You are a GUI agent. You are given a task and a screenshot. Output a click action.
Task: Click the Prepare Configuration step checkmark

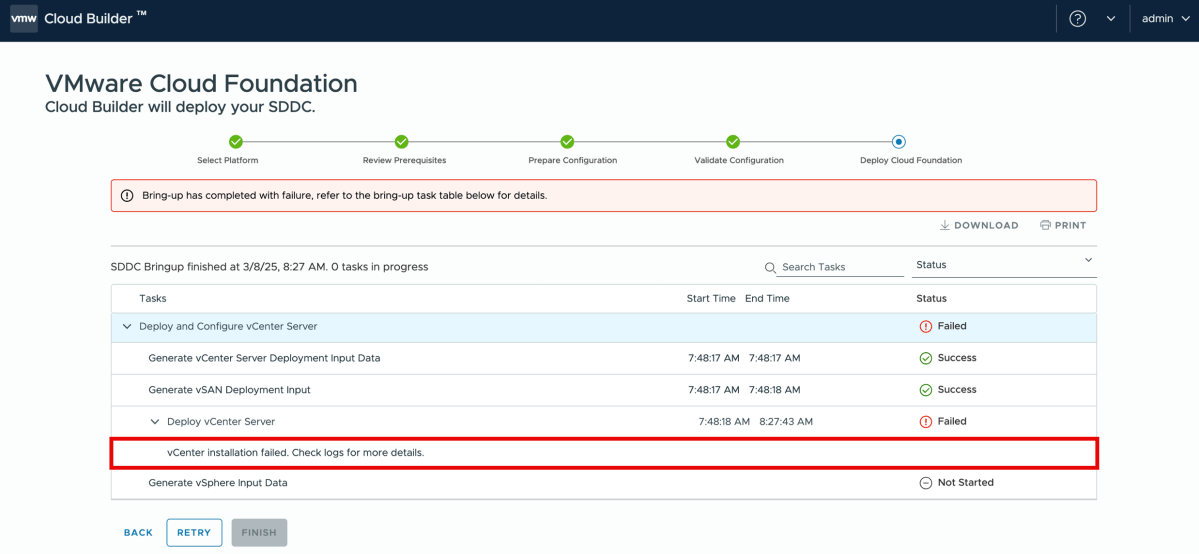(x=567, y=142)
